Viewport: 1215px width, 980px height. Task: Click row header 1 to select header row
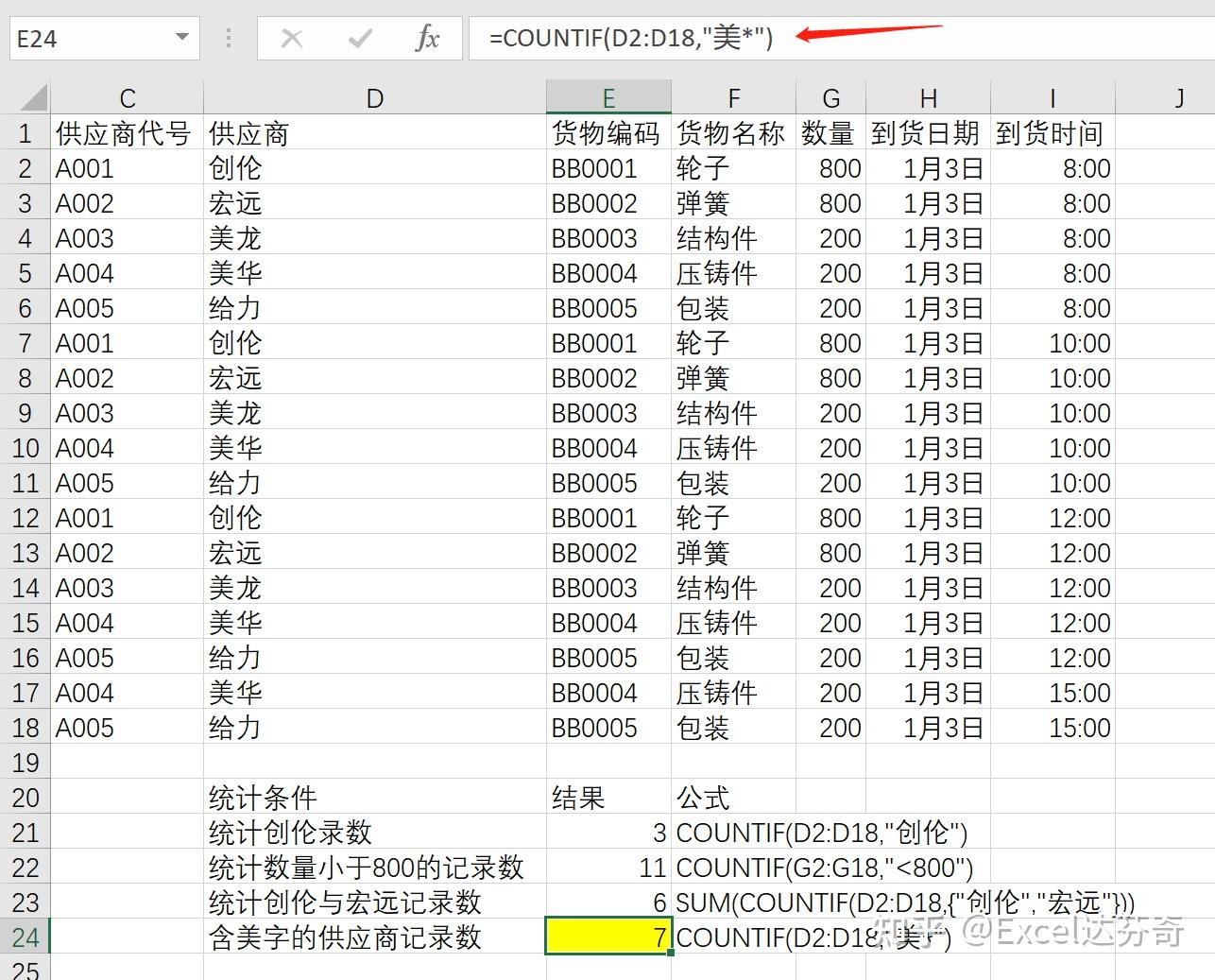pyautogui.click(x=26, y=132)
